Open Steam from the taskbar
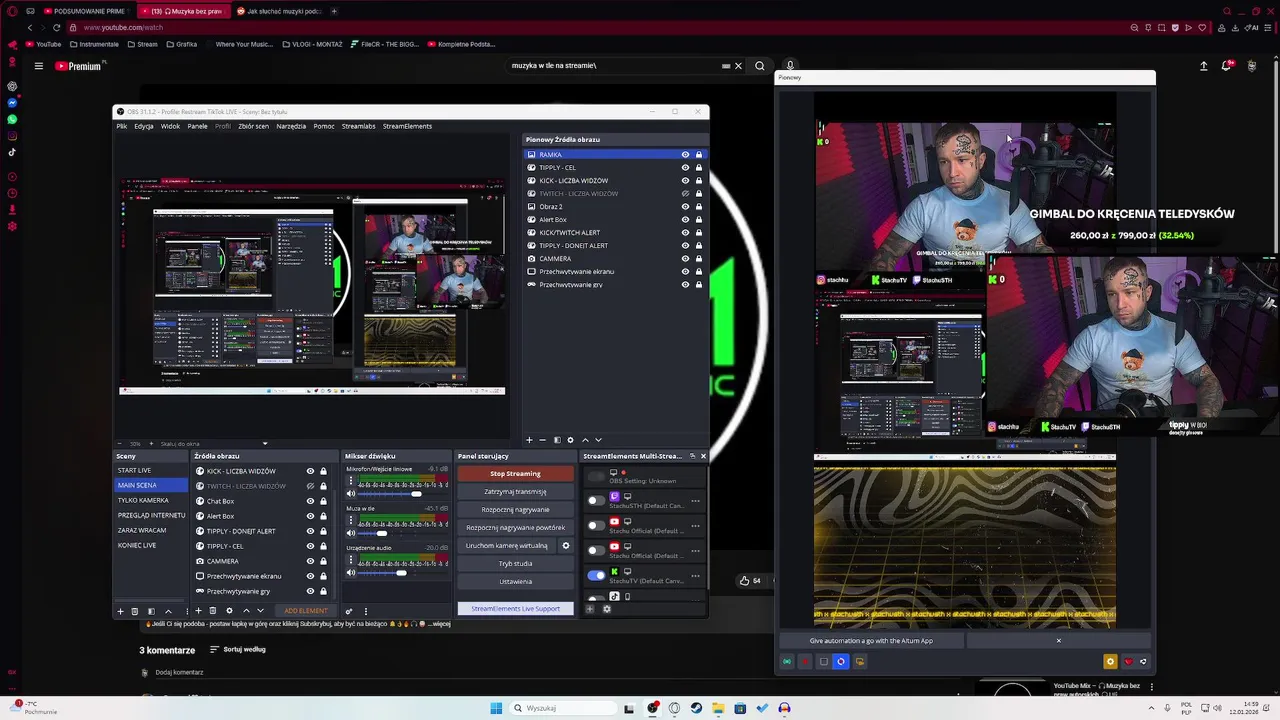Image resolution: width=1280 pixels, height=720 pixels. [696, 708]
